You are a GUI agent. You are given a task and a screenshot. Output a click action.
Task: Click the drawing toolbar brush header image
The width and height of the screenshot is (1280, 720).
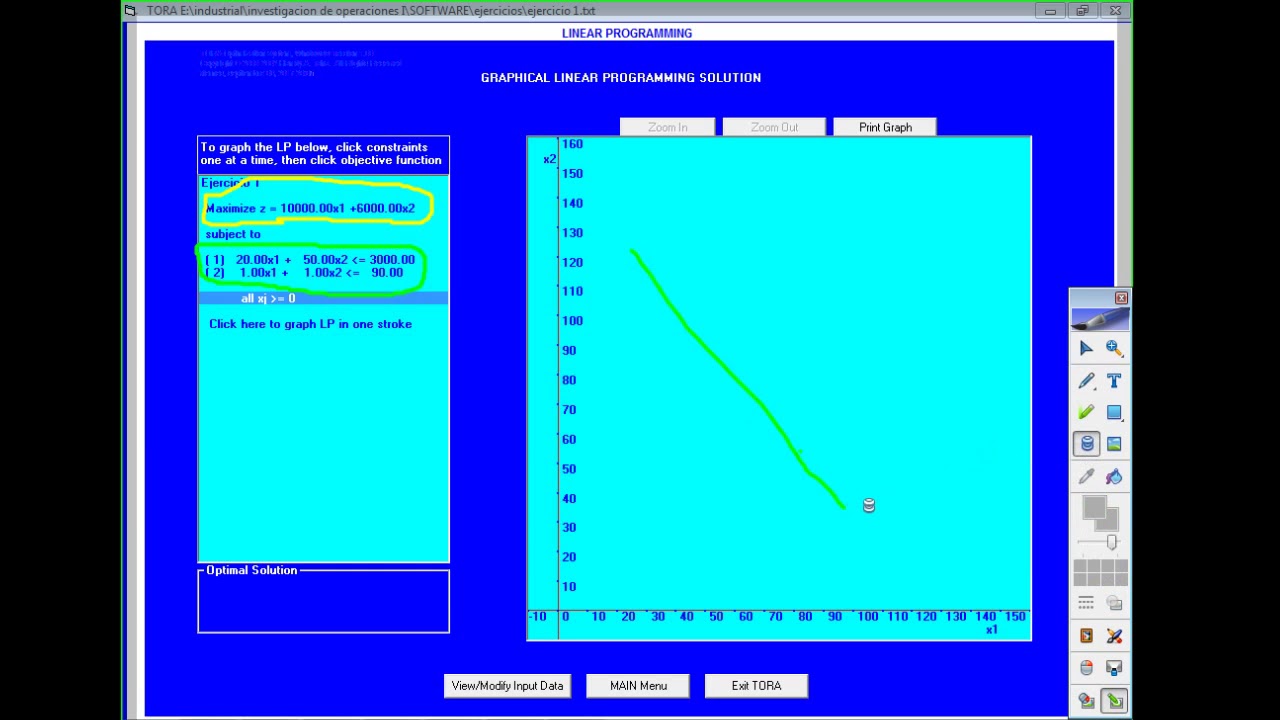coord(1100,318)
